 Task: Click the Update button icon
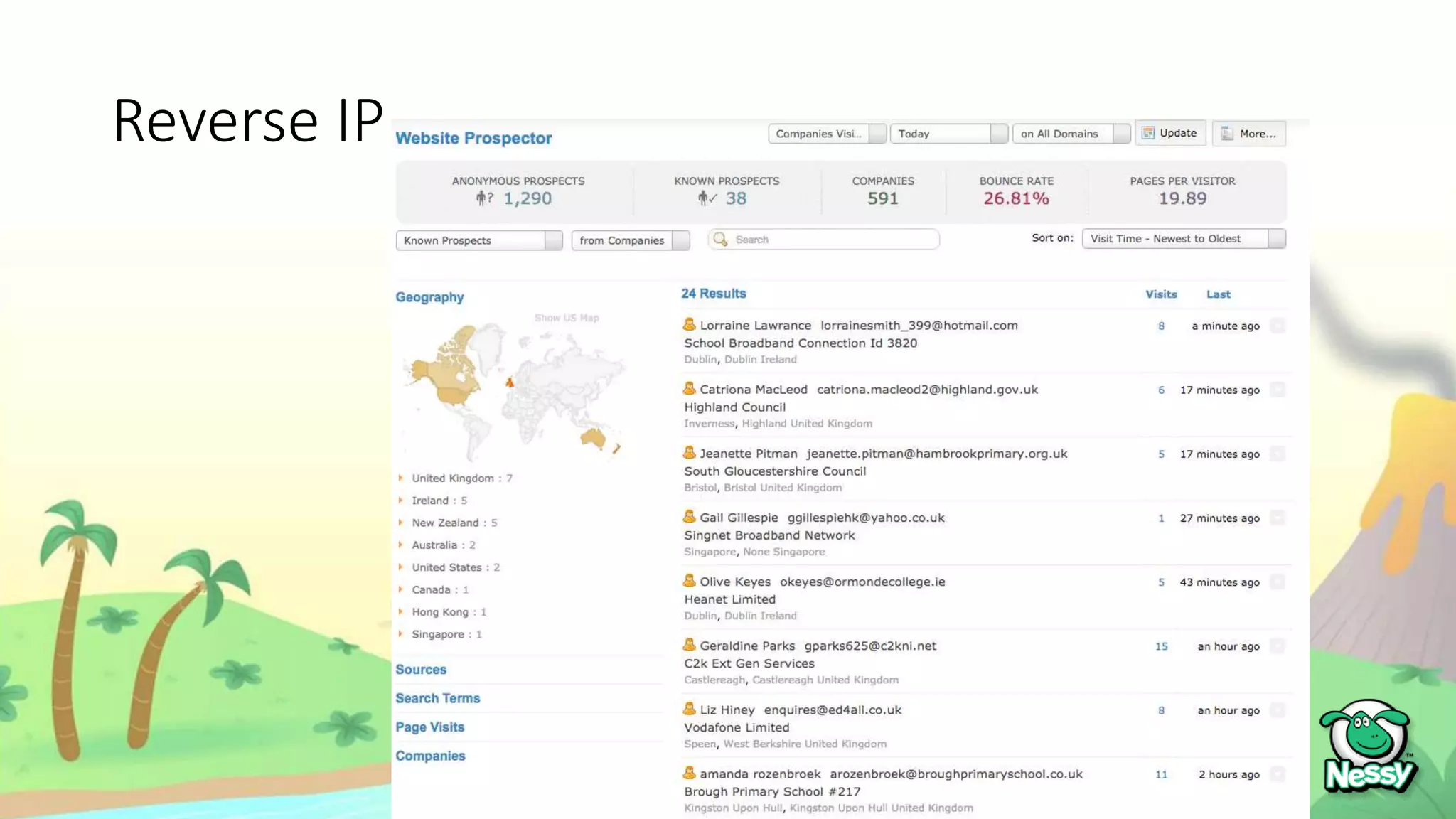(1148, 133)
